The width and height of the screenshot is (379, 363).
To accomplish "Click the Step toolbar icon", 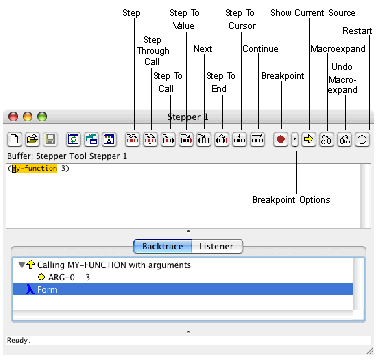I will pyautogui.click(x=133, y=139).
